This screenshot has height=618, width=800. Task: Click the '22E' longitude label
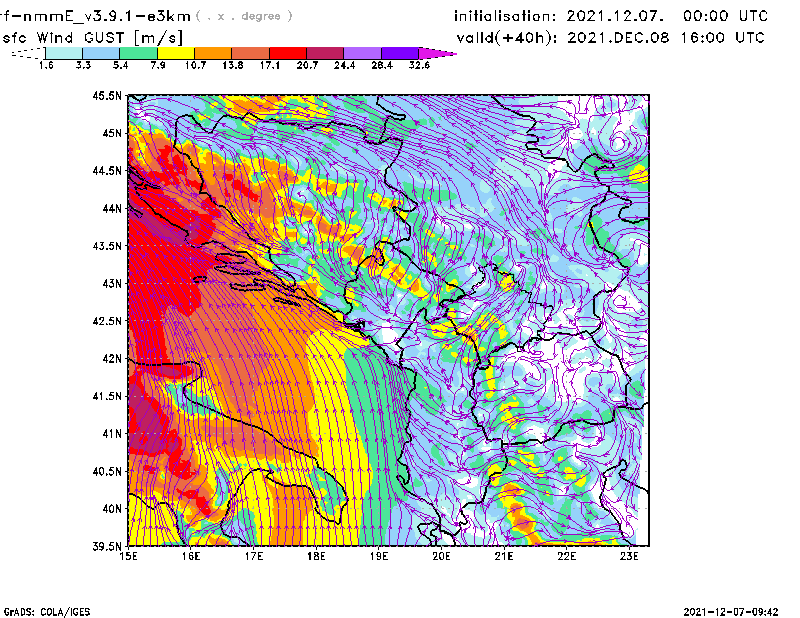click(x=566, y=556)
